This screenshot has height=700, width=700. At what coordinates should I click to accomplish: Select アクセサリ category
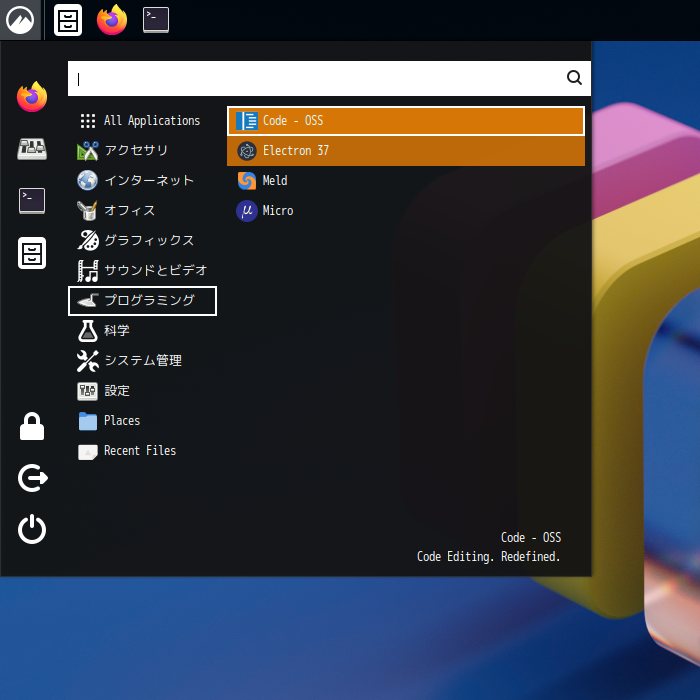click(x=142, y=150)
